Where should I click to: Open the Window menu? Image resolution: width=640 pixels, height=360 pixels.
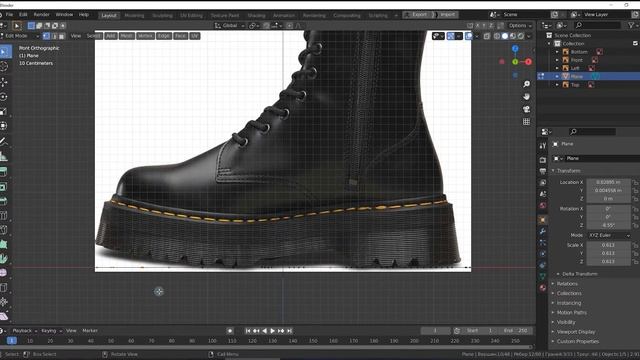tap(64, 15)
